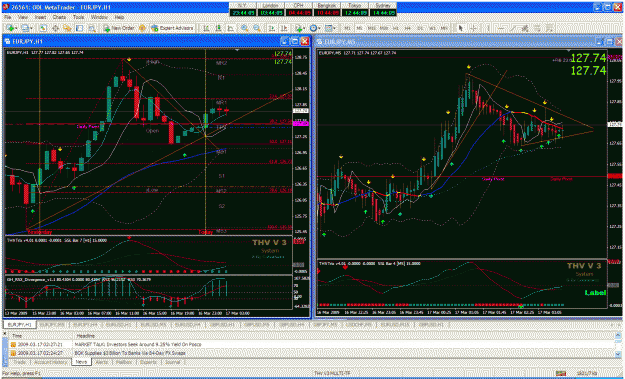This screenshot has width=625, height=379.
Task: Zoom in the chart with magnifier icon
Action: [244, 28]
